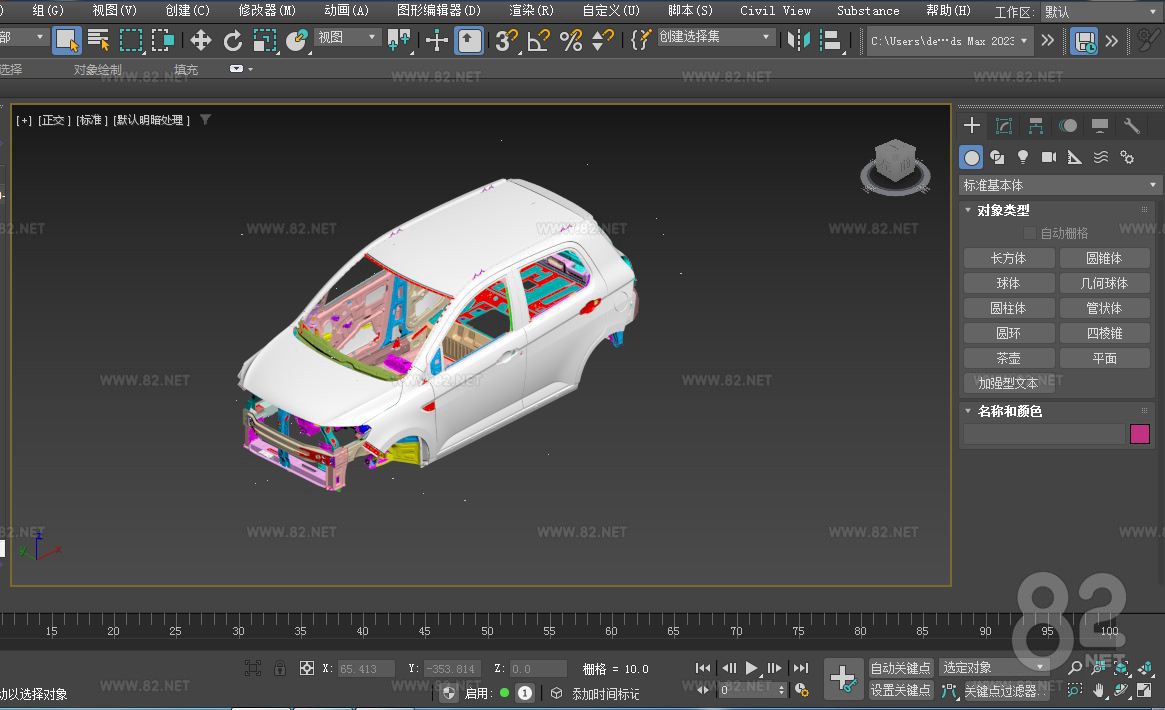Toggle the 启用 time tag switch

tap(505, 692)
